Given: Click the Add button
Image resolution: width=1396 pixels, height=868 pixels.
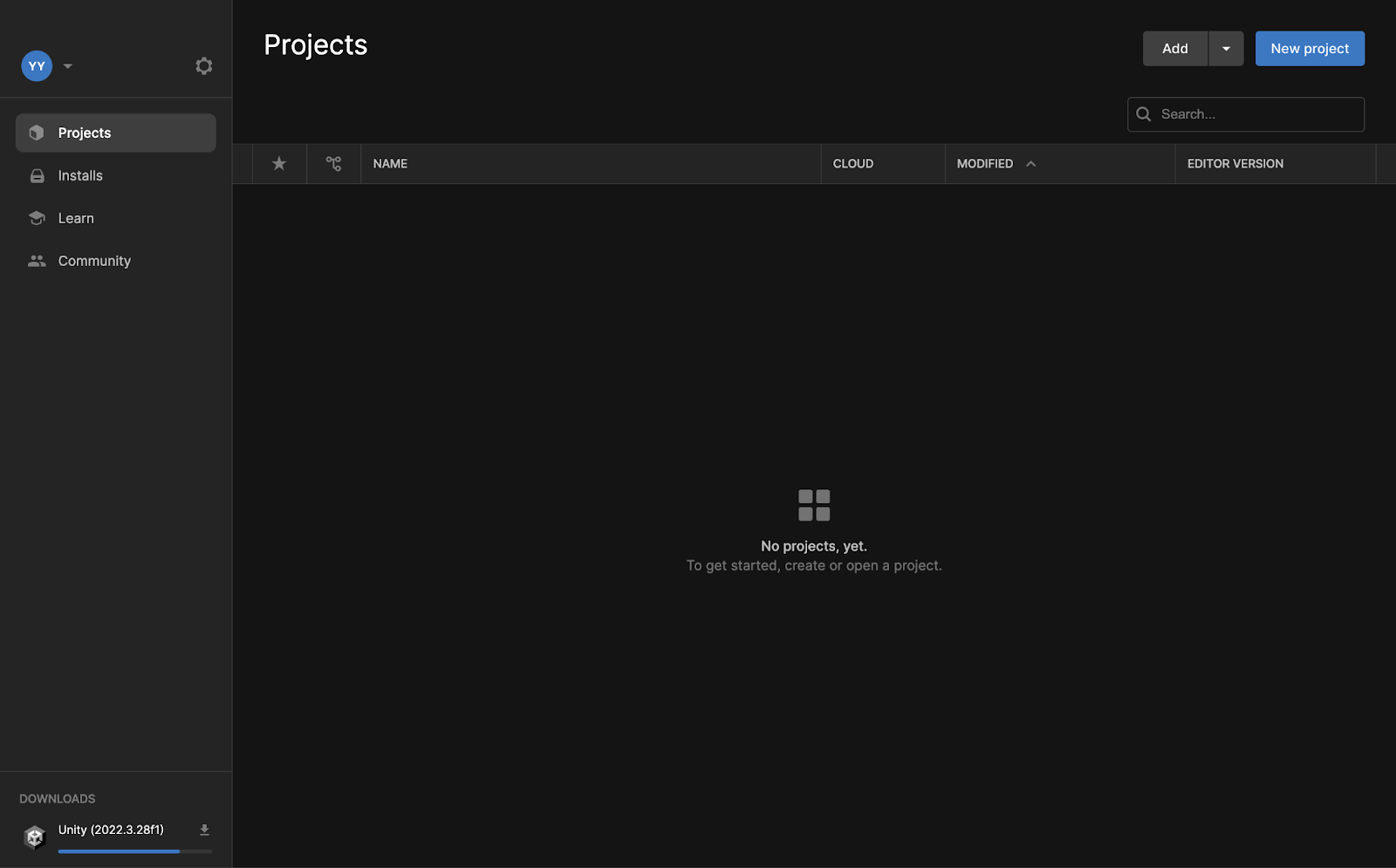Looking at the screenshot, I should [1174, 48].
